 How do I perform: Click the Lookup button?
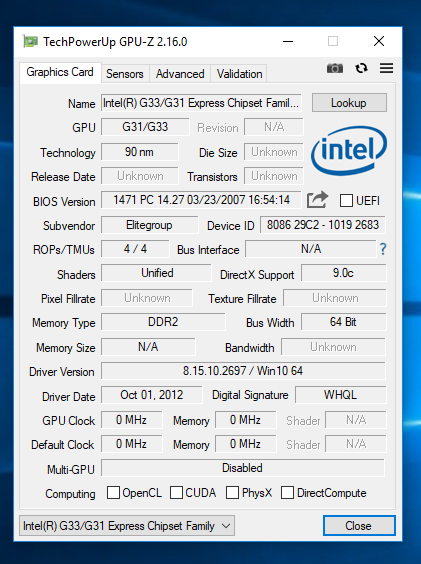349,103
